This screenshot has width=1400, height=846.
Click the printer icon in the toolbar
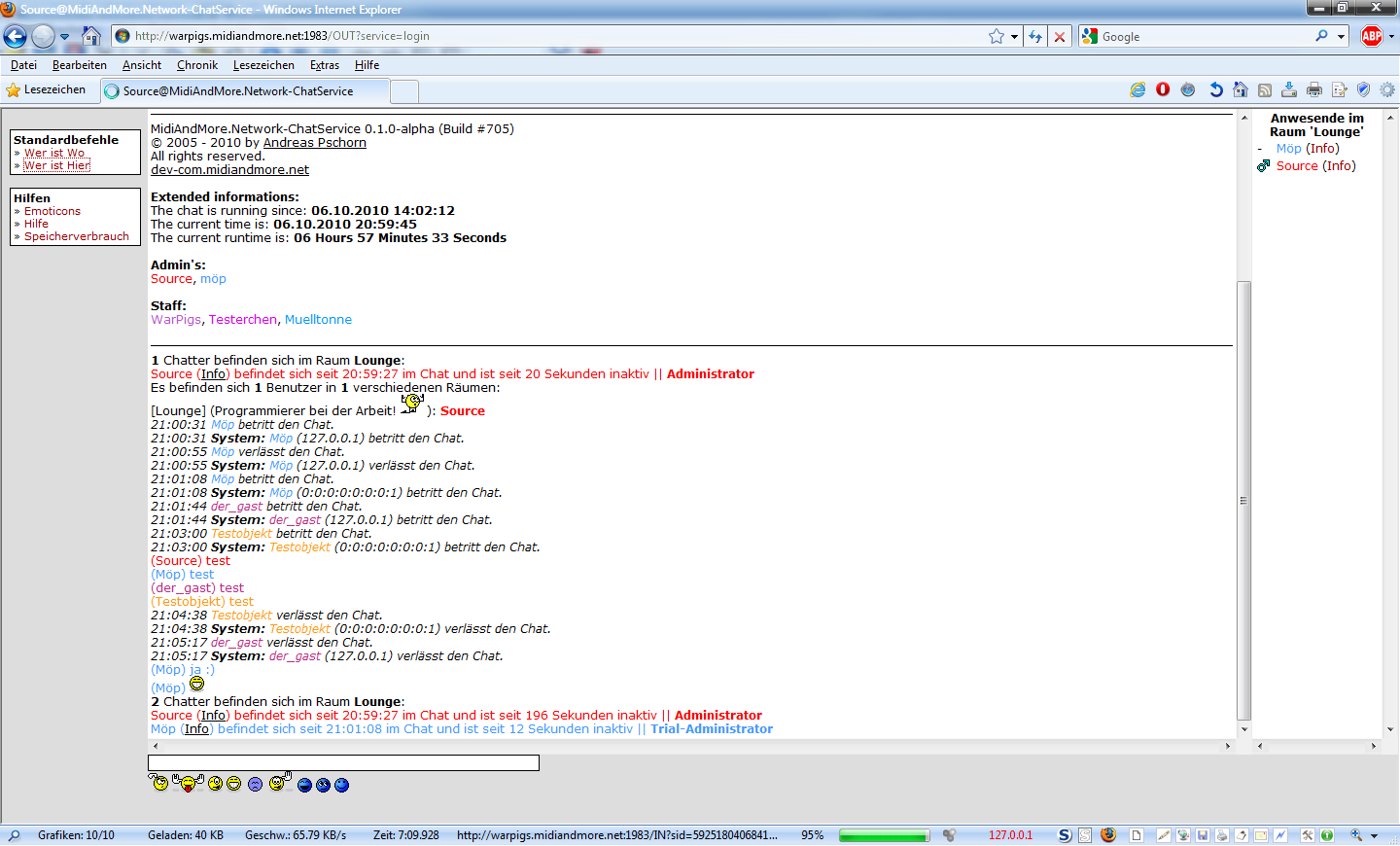pos(1314,90)
